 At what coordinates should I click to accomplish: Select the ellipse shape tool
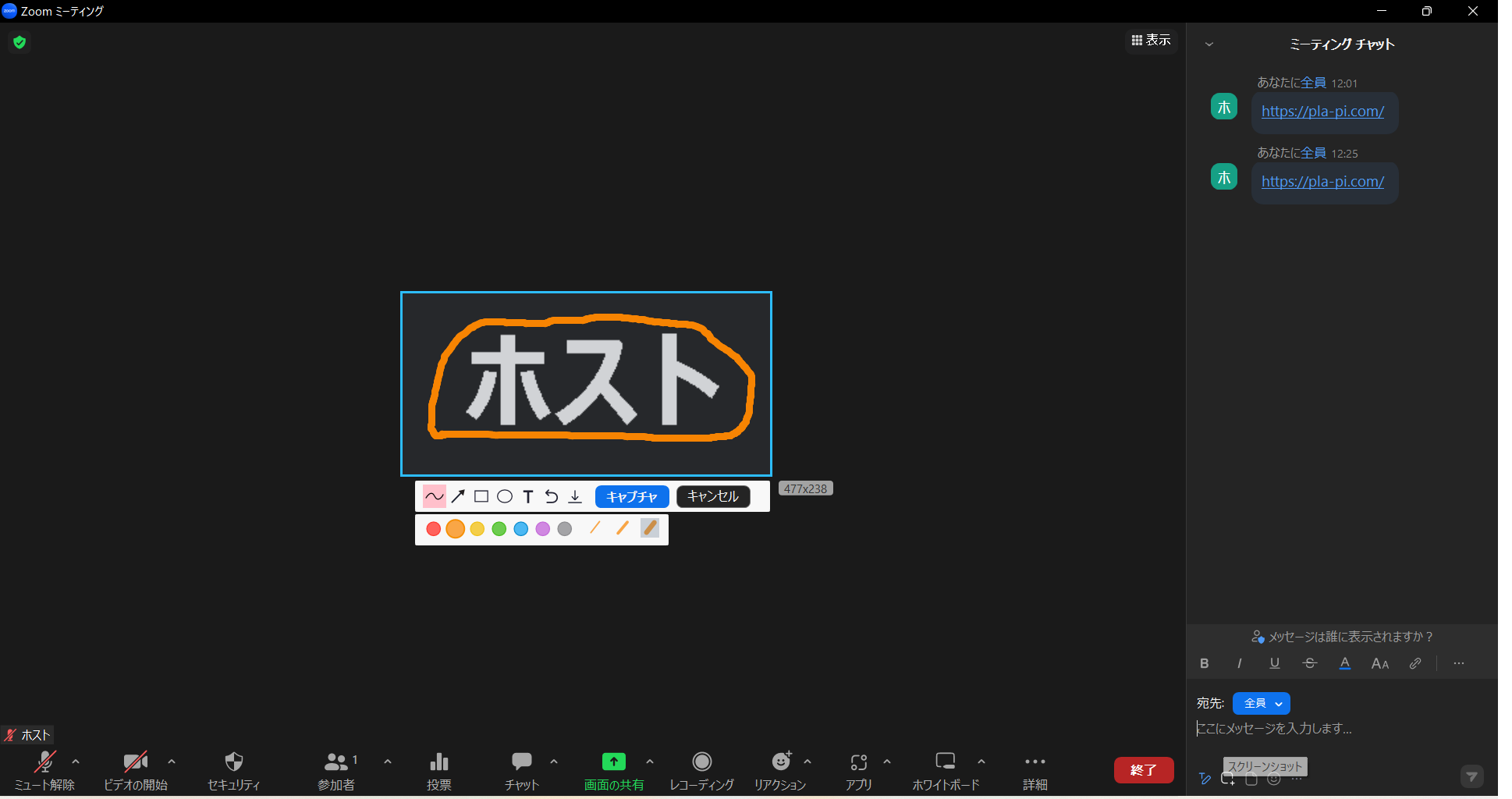[505, 496]
